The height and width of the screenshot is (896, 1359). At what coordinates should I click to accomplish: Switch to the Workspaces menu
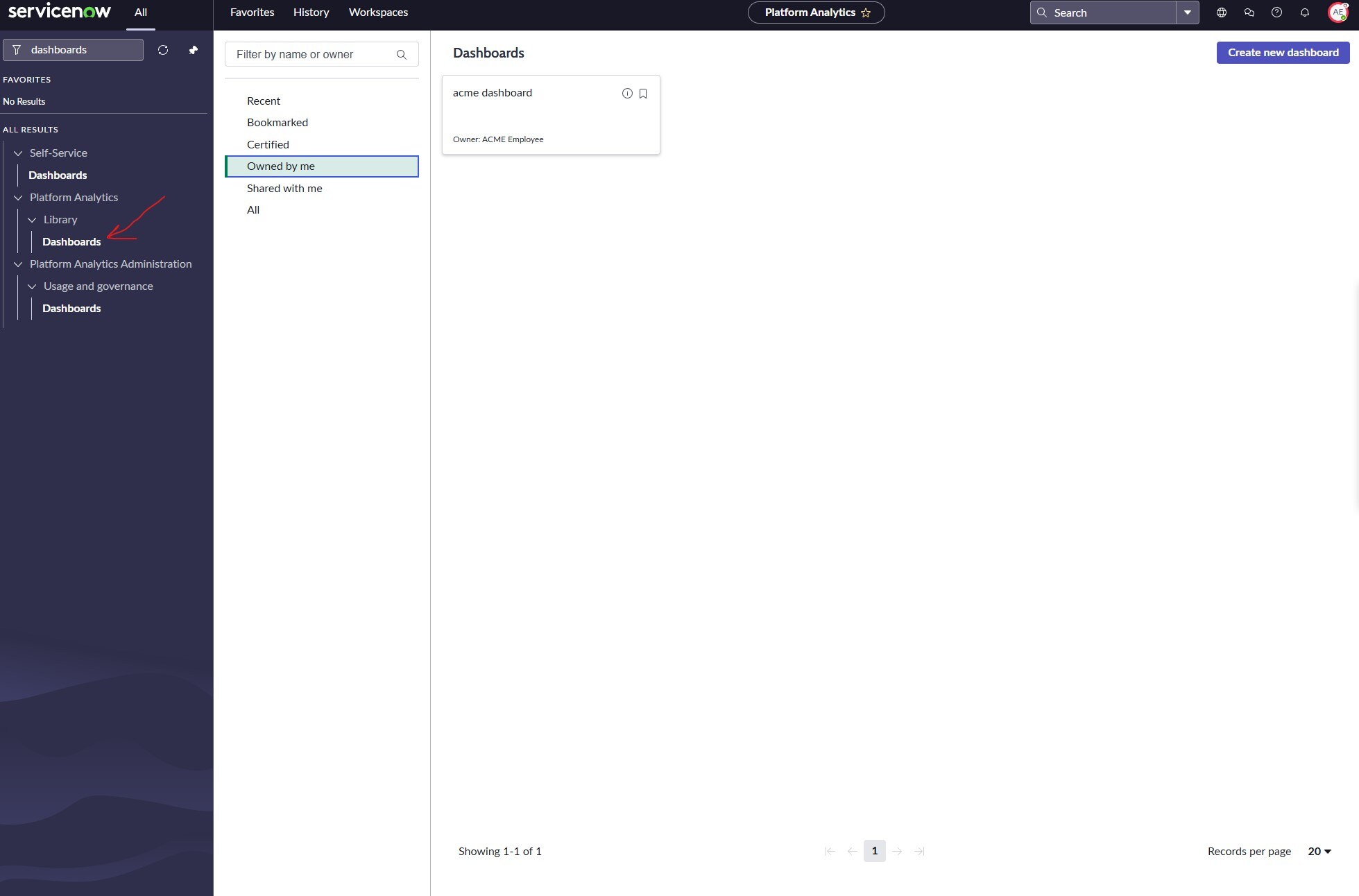click(378, 12)
